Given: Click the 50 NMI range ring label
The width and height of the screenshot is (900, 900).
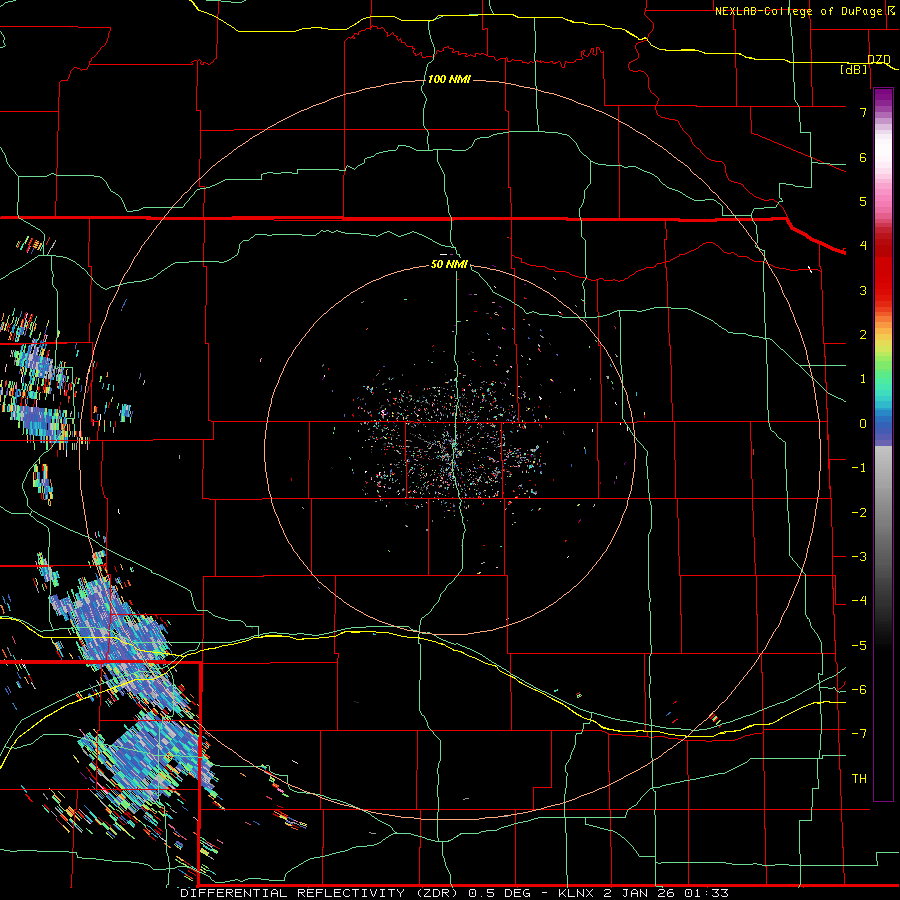Looking at the screenshot, I should tap(449, 264).
